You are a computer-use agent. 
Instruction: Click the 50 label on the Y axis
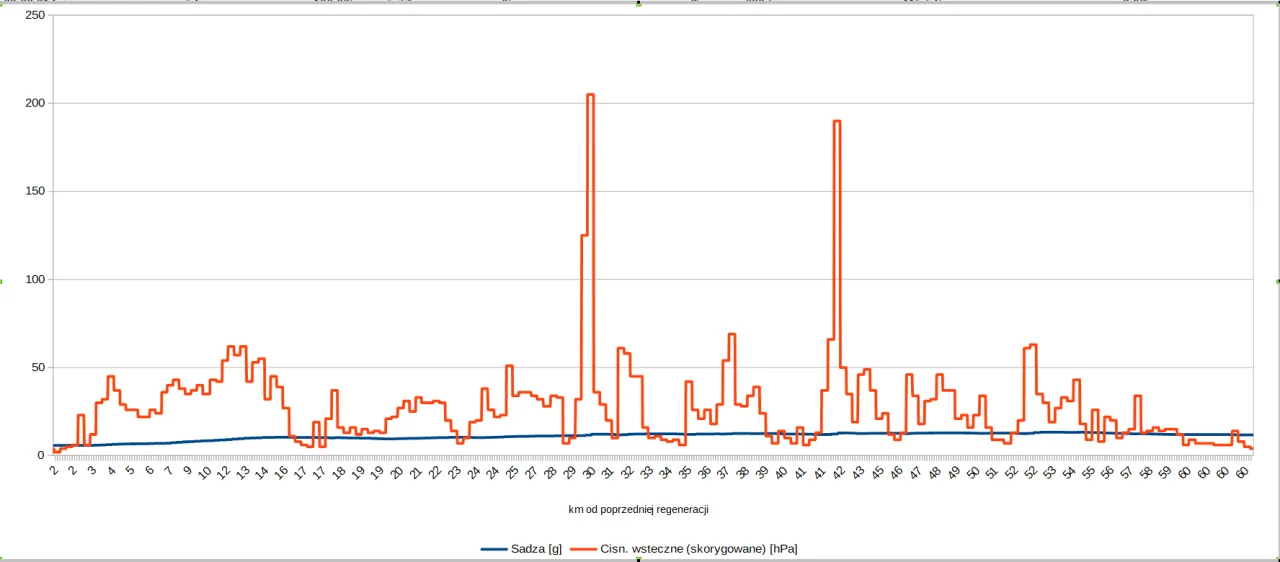pyautogui.click(x=37, y=367)
